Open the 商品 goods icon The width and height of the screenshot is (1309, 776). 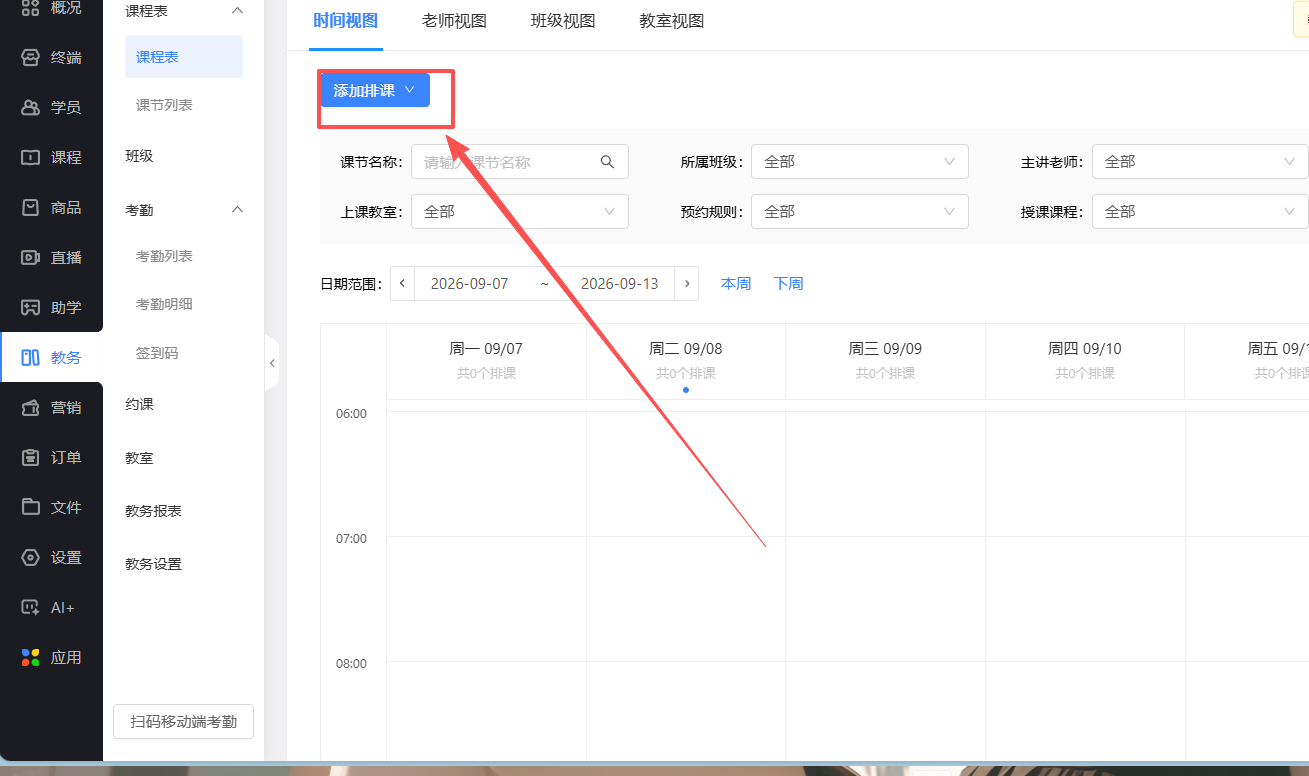[x=31, y=207]
